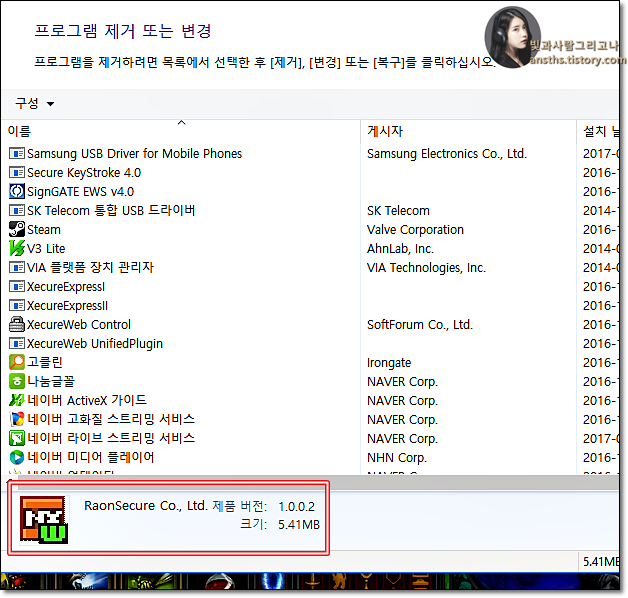Click the 네이버 미디어 플레이어 icon
This screenshot has width=628, height=598.
(x=17, y=457)
